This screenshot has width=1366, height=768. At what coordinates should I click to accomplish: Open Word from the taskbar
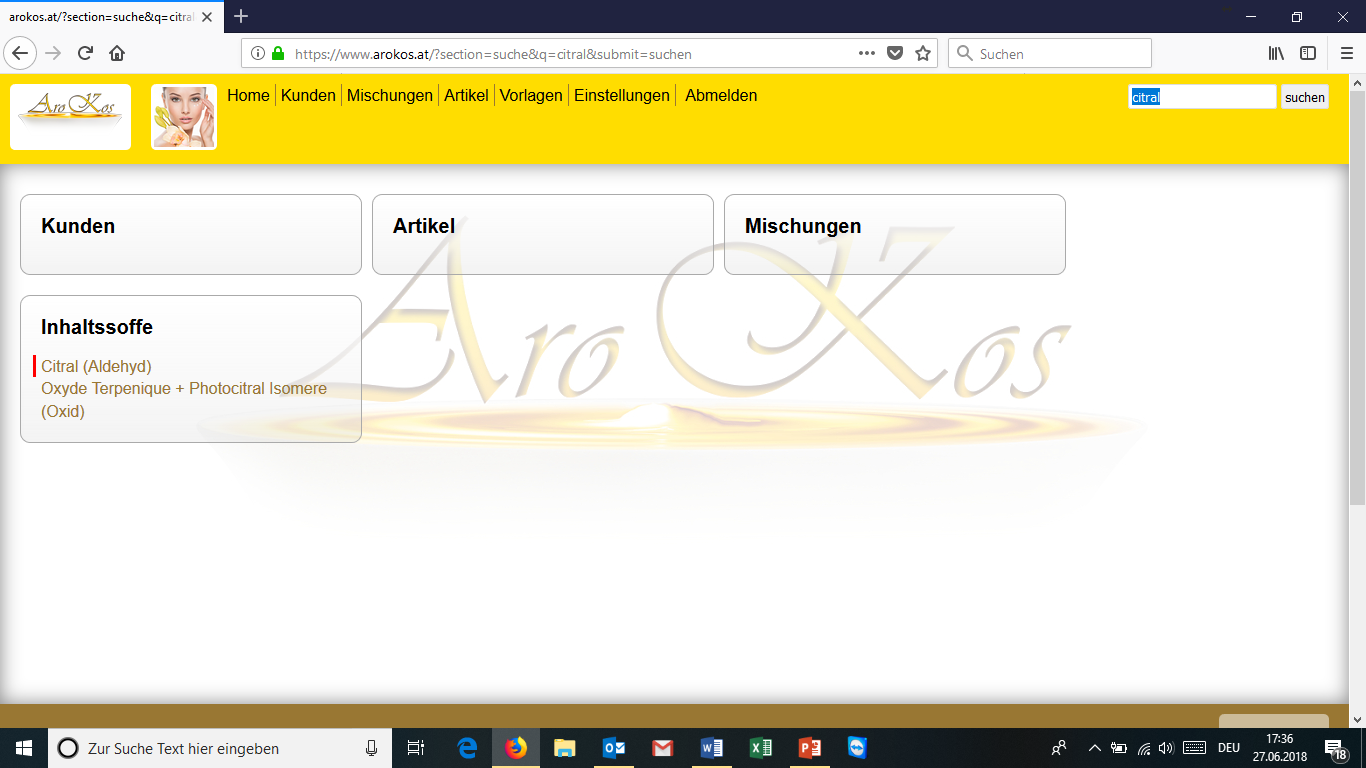pyautogui.click(x=711, y=748)
